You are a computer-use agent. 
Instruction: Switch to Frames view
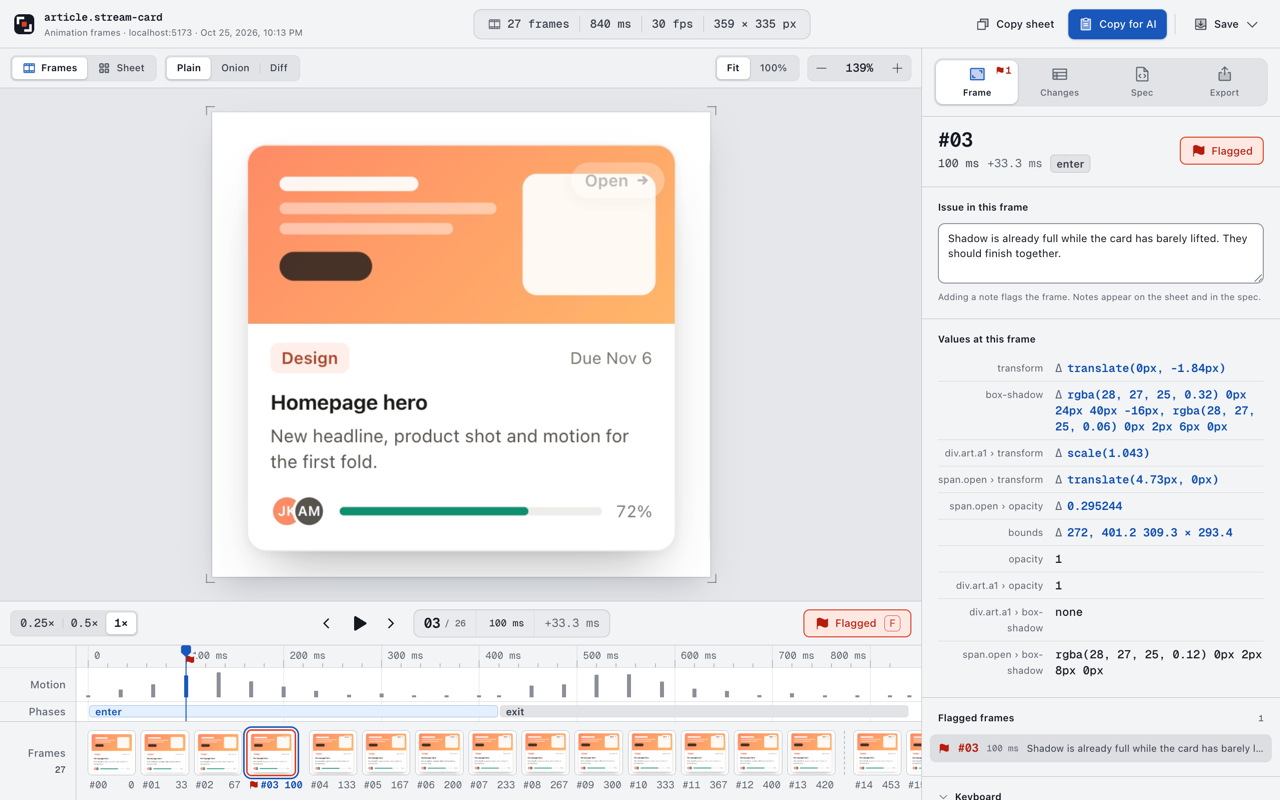pos(50,68)
